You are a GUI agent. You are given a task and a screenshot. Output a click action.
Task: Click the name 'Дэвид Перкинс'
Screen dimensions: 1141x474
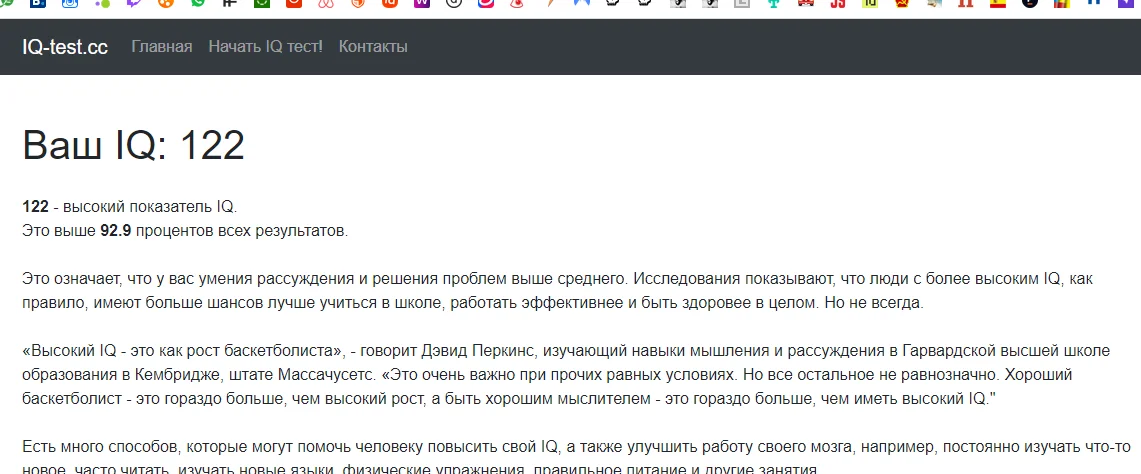[x=480, y=351]
